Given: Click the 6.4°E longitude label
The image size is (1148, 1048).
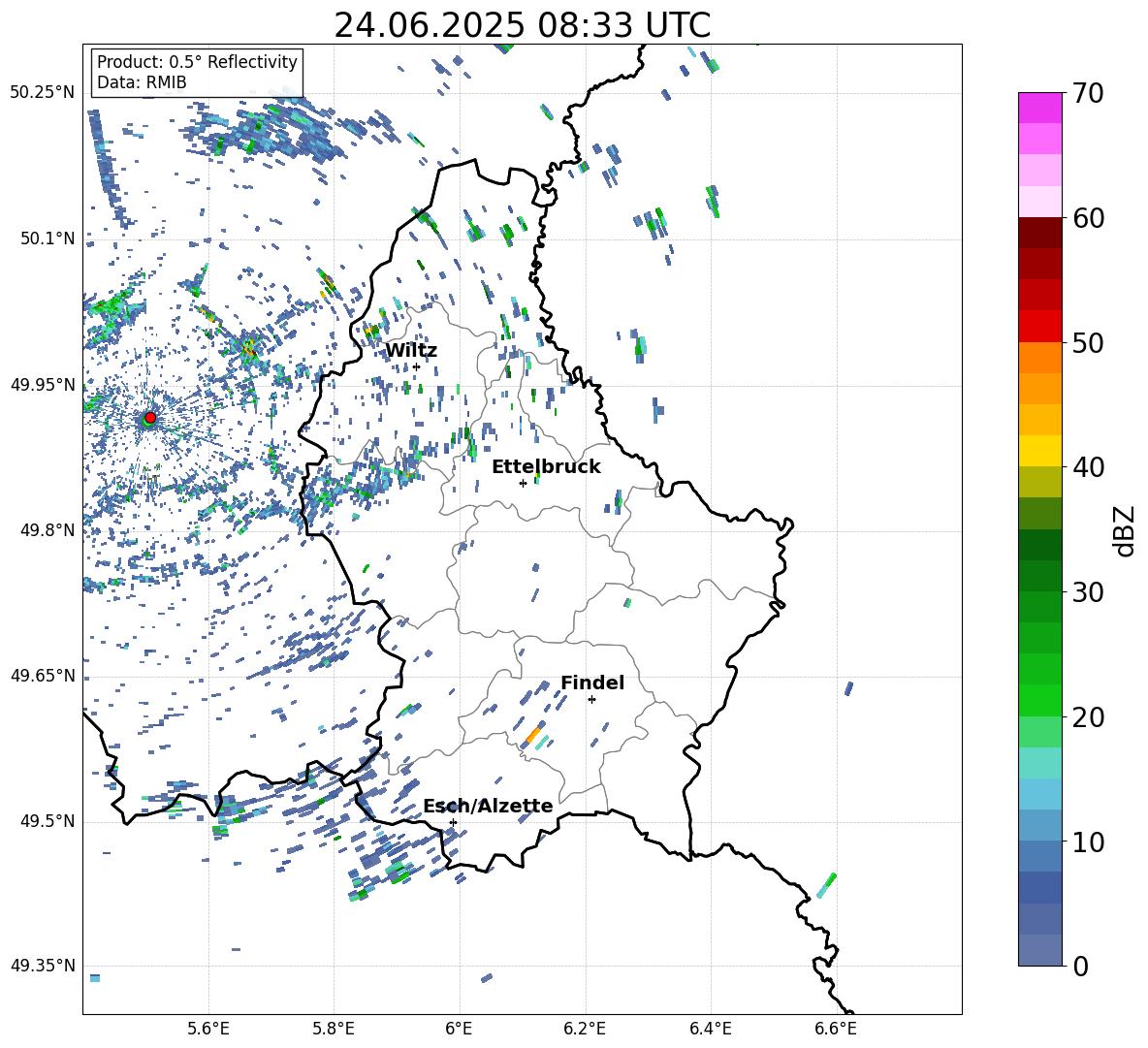Looking at the screenshot, I should click(x=710, y=1029).
